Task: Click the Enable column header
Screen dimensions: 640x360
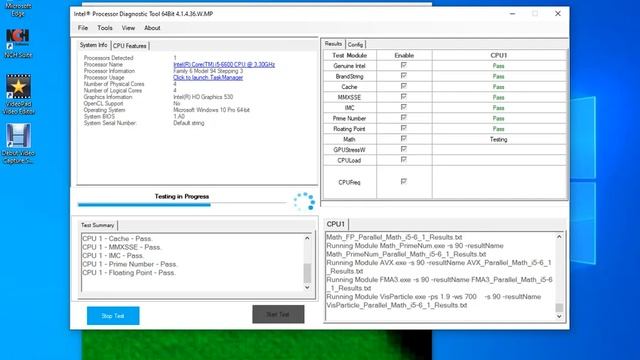Action: [x=404, y=55]
